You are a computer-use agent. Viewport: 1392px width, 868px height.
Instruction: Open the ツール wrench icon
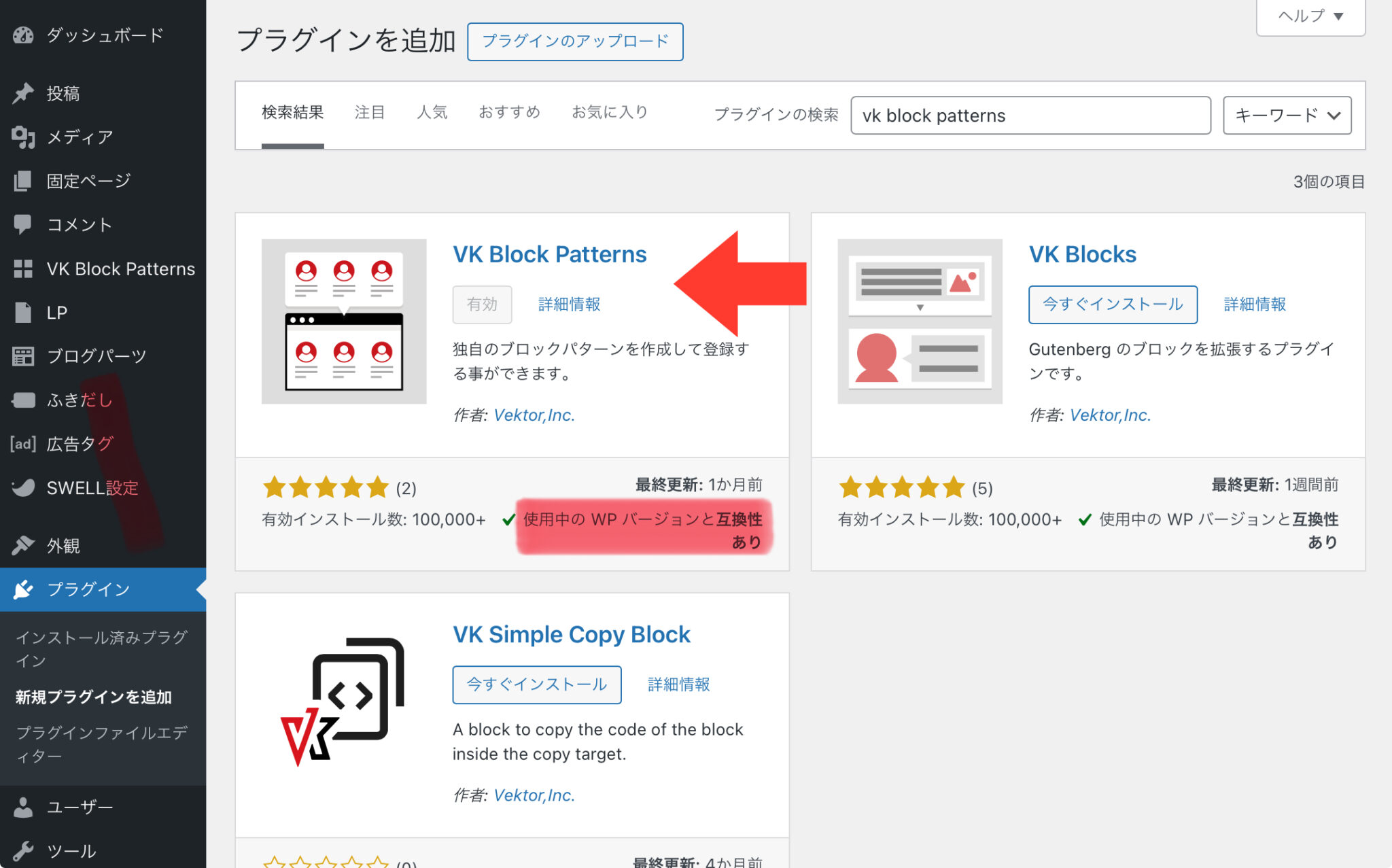[22, 850]
